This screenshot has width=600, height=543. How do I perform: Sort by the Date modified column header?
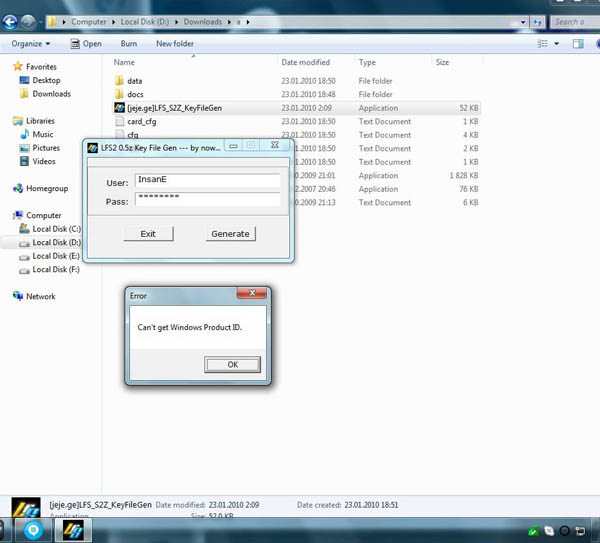click(305, 62)
